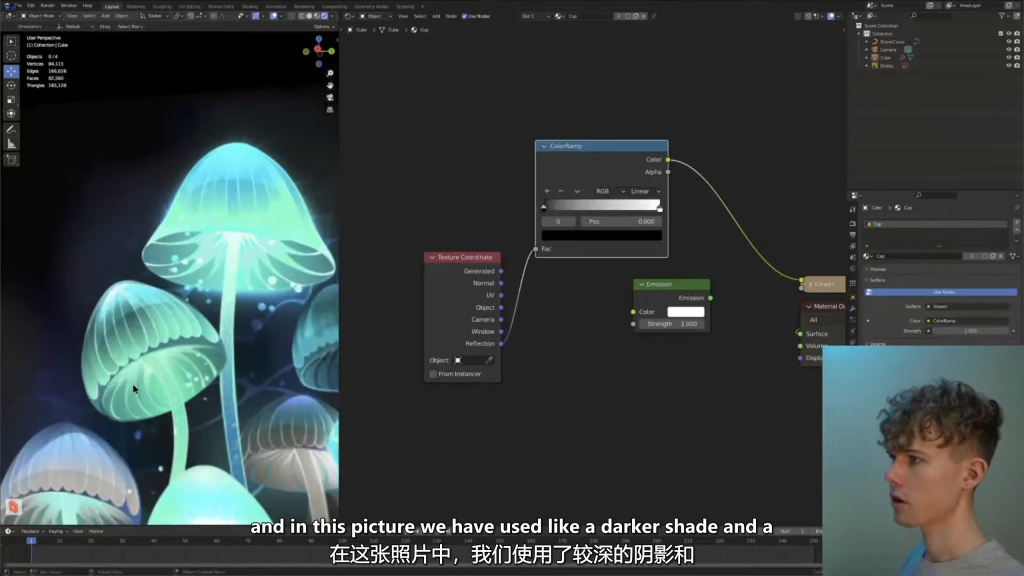Select the Annotate tool
Image resolution: width=1024 pixels, height=576 pixels.
point(11,130)
